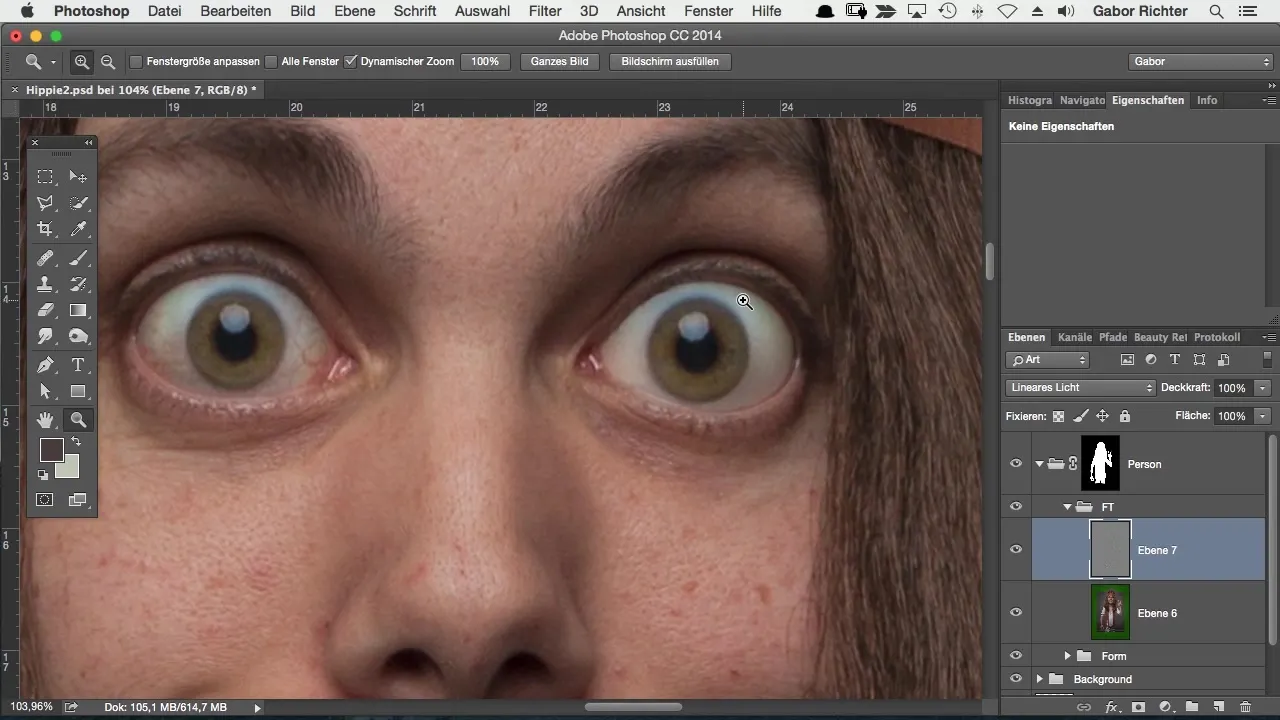This screenshot has height=720, width=1280.
Task: Select the Move tool
Action: (78, 177)
